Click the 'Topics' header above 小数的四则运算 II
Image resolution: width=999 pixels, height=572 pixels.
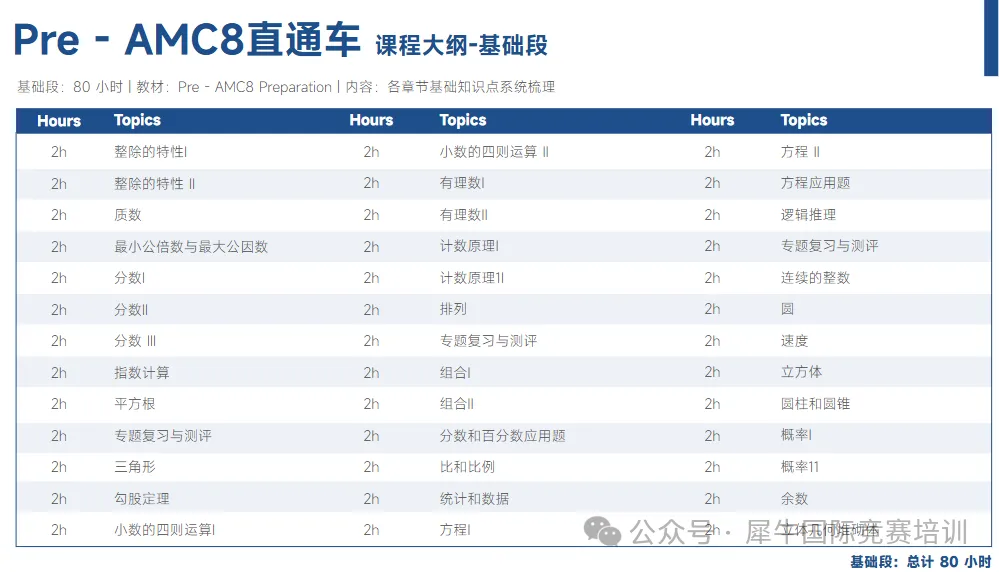coord(463,120)
